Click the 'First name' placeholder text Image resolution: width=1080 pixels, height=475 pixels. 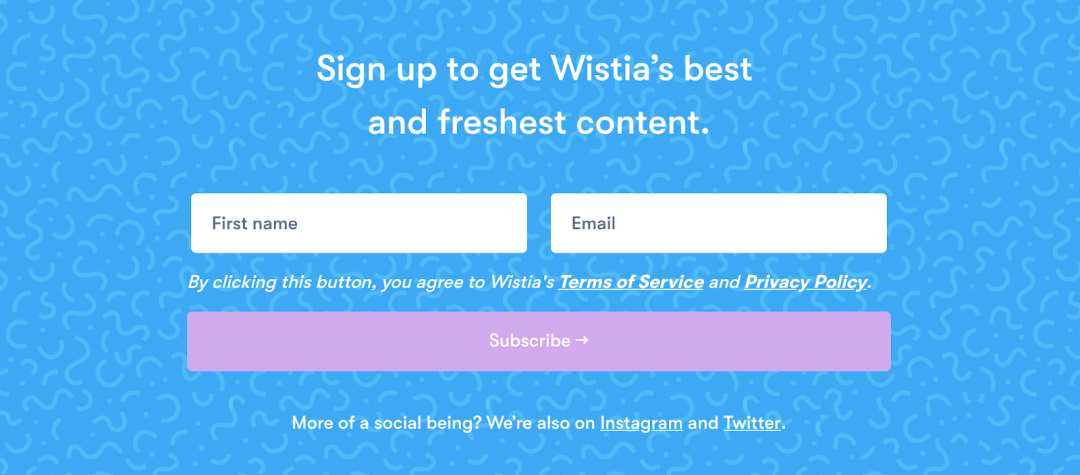[254, 224]
